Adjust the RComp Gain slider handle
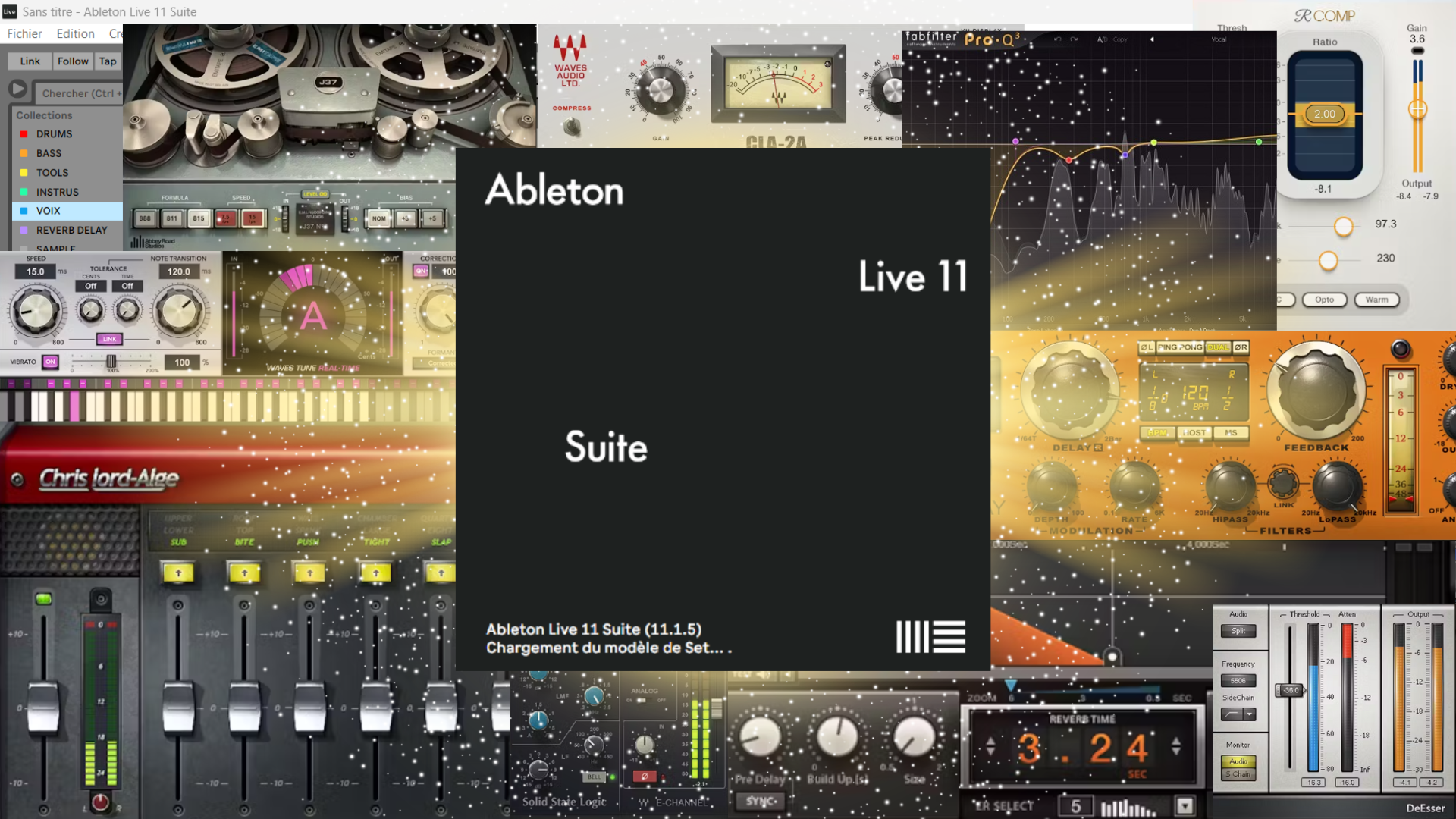The image size is (1456, 819). [x=1417, y=109]
